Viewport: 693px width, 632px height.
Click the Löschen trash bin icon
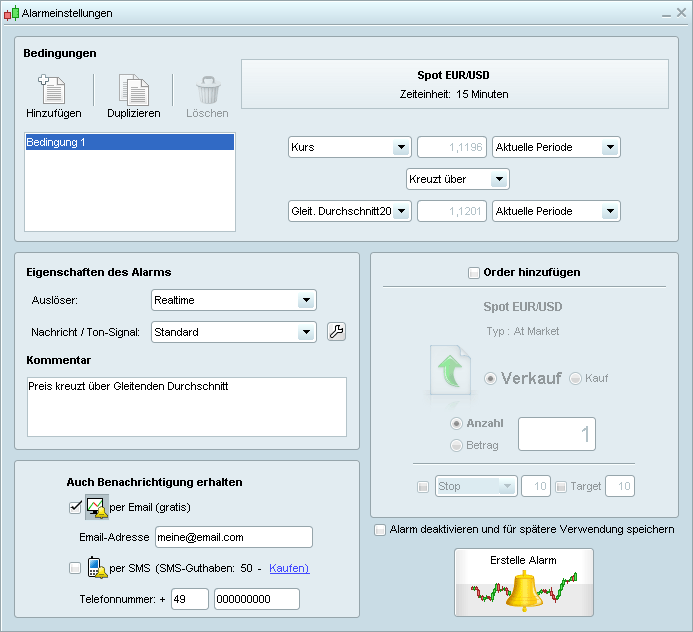coord(208,90)
